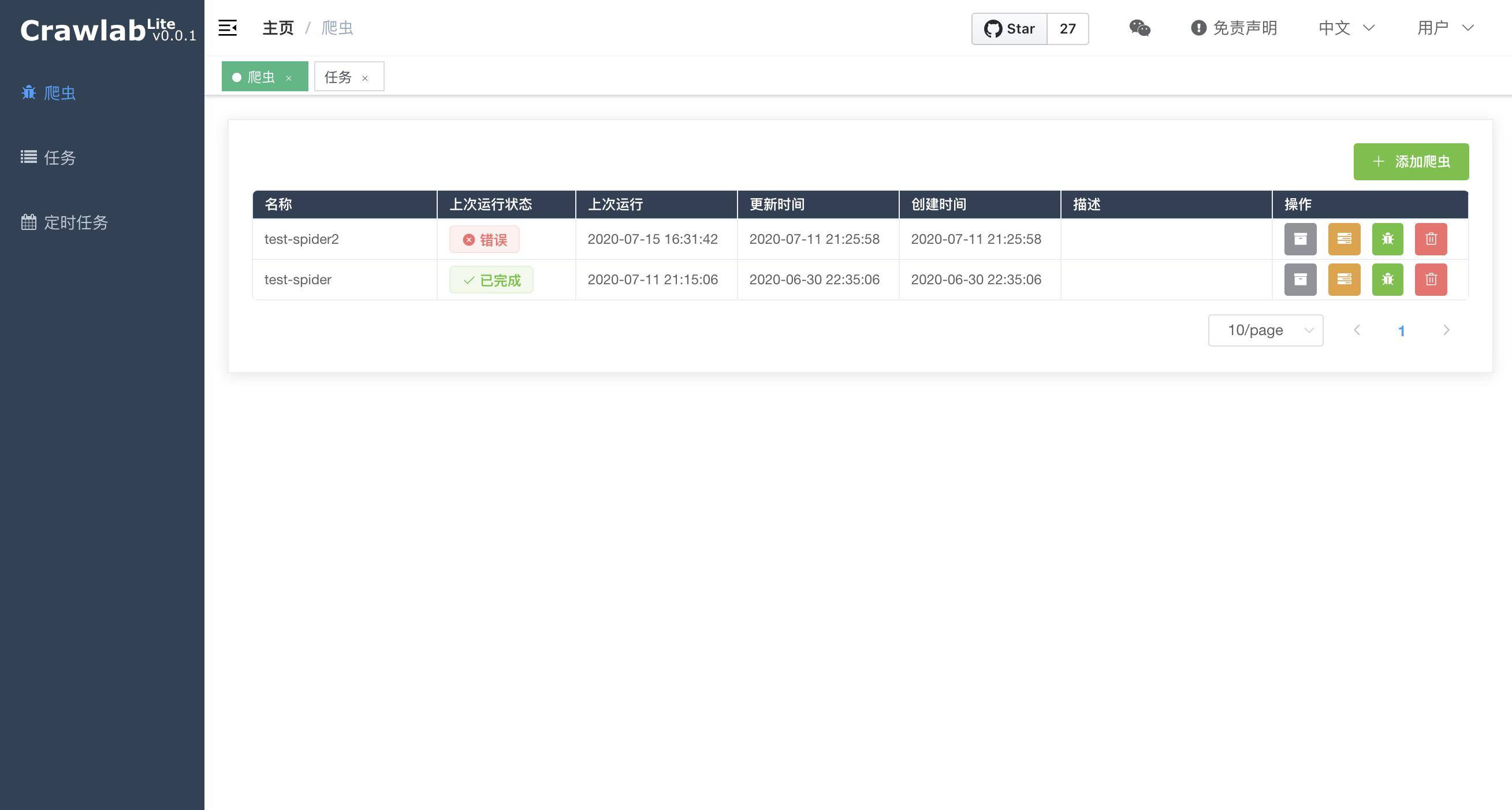Image resolution: width=1512 pixels, height=810 pixels.
Task: Run test-spider with green bug icon
Action: click(x=1388, y=280)
